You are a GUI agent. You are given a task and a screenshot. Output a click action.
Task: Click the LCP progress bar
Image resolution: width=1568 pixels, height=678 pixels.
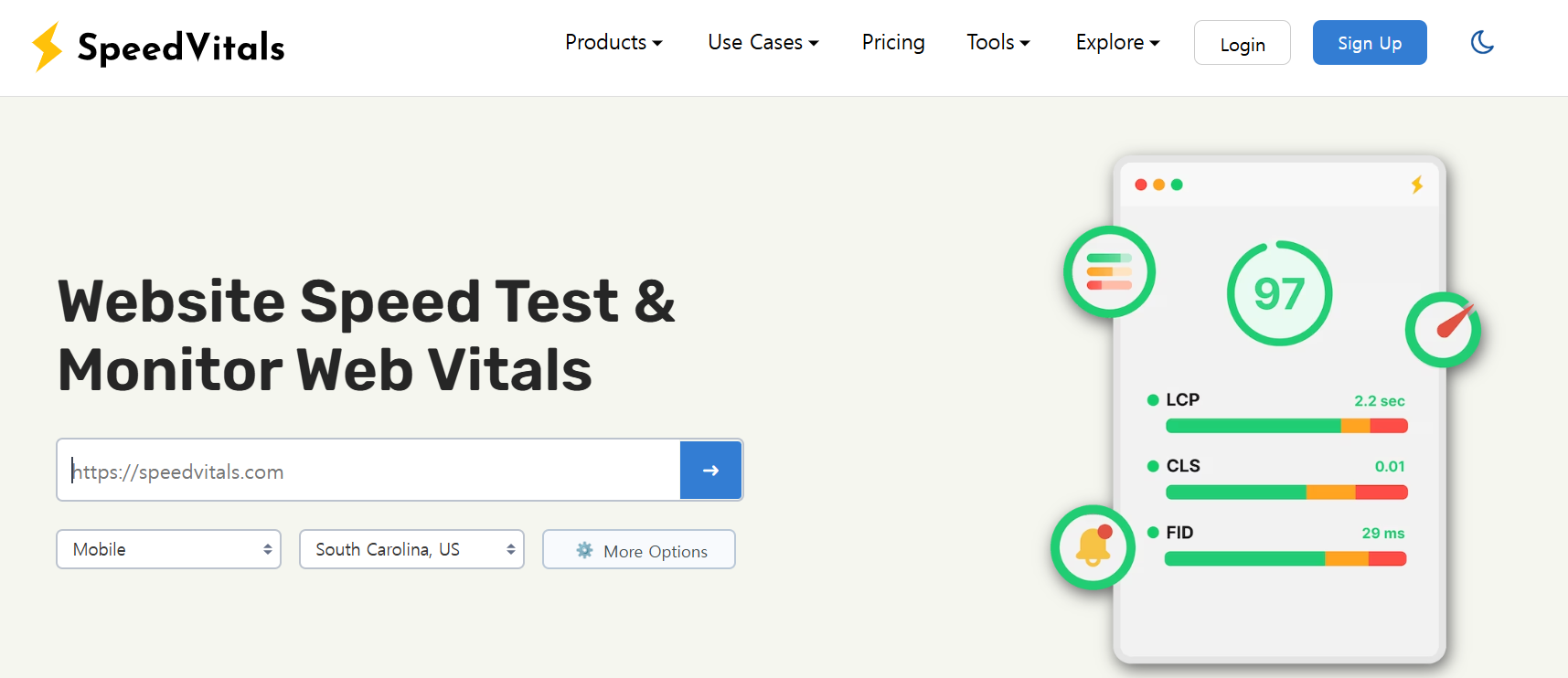click(x=1285, y=426)
